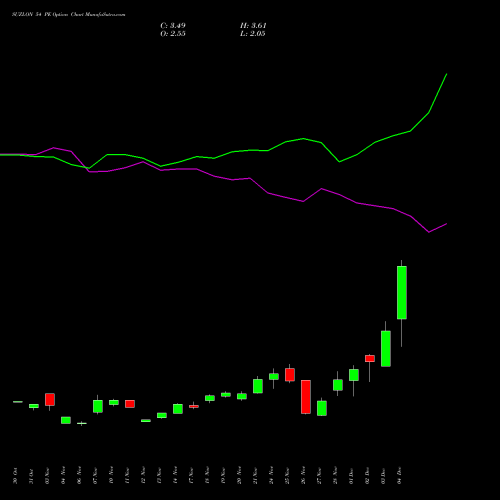Click the '07 Nov' date label

[x=95, y=476]
